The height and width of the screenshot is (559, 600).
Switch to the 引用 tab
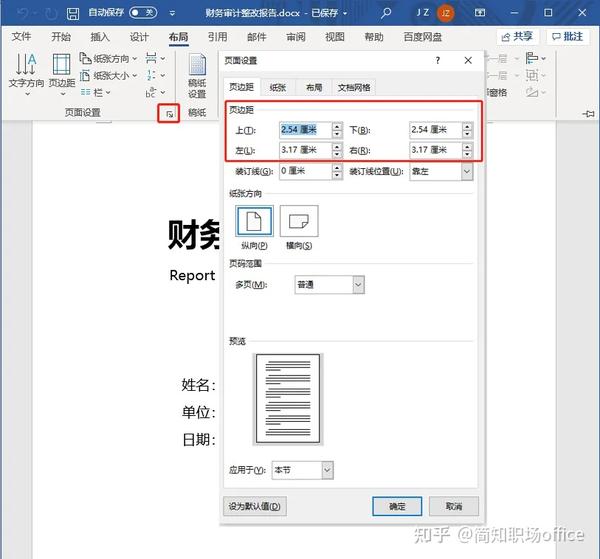pos(217,37)
